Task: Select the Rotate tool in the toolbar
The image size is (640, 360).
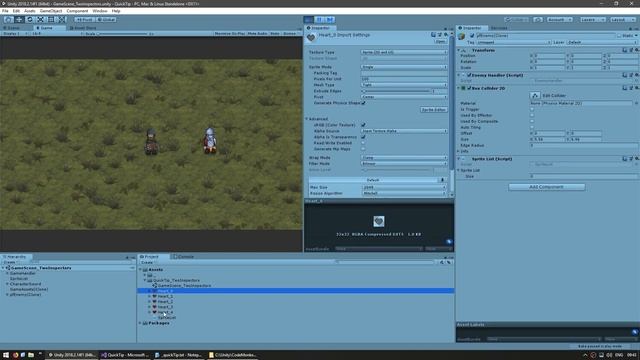Action: (29, 20)
